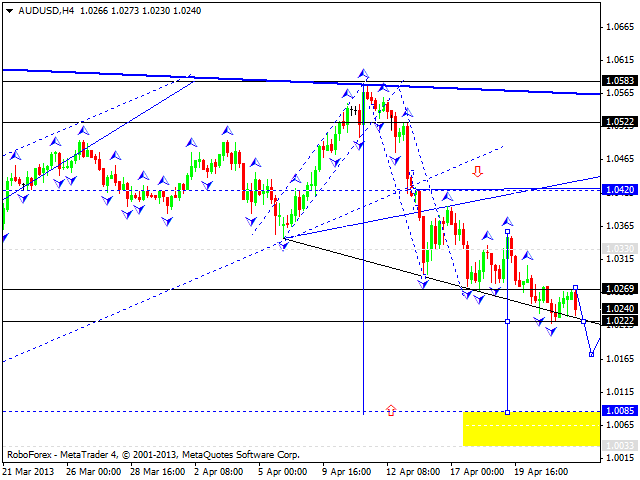
Task: Click the red down arrow marker
Action: point(478,171)
